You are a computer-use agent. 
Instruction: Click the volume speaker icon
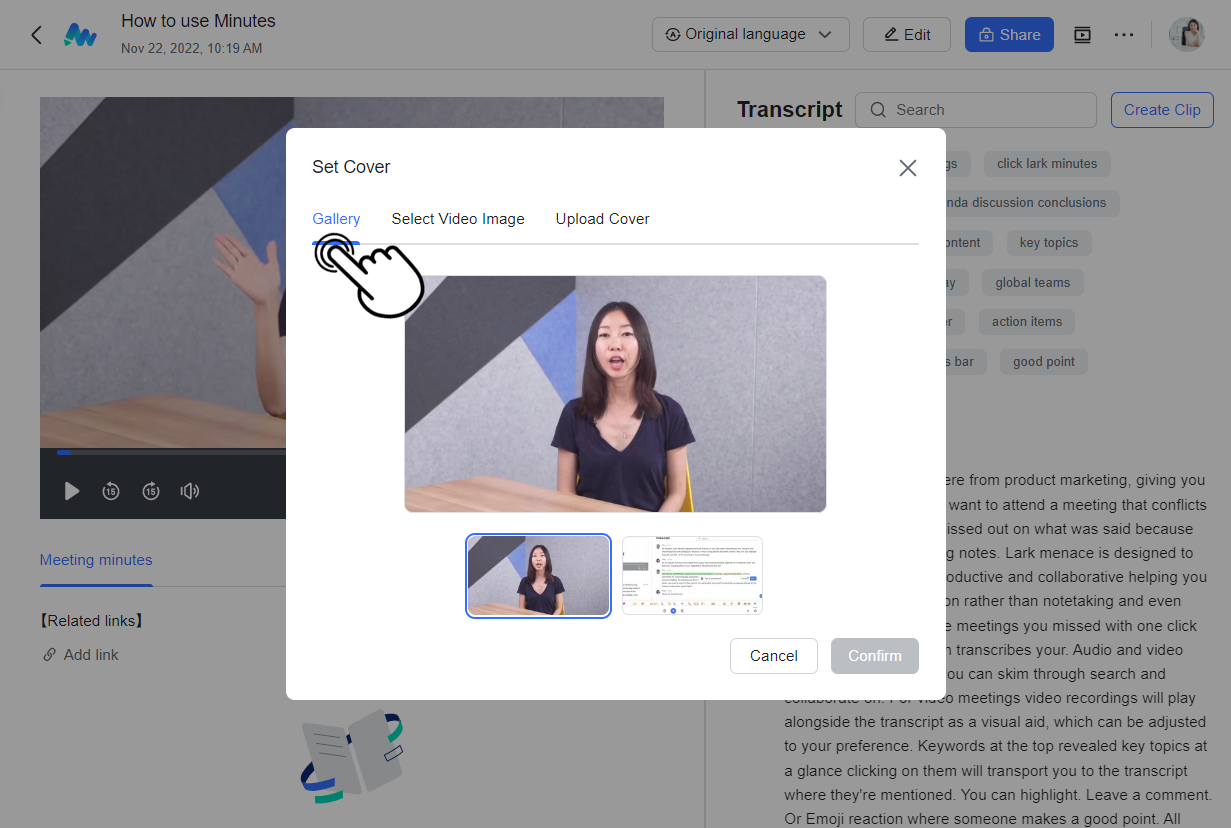point(190,491)
